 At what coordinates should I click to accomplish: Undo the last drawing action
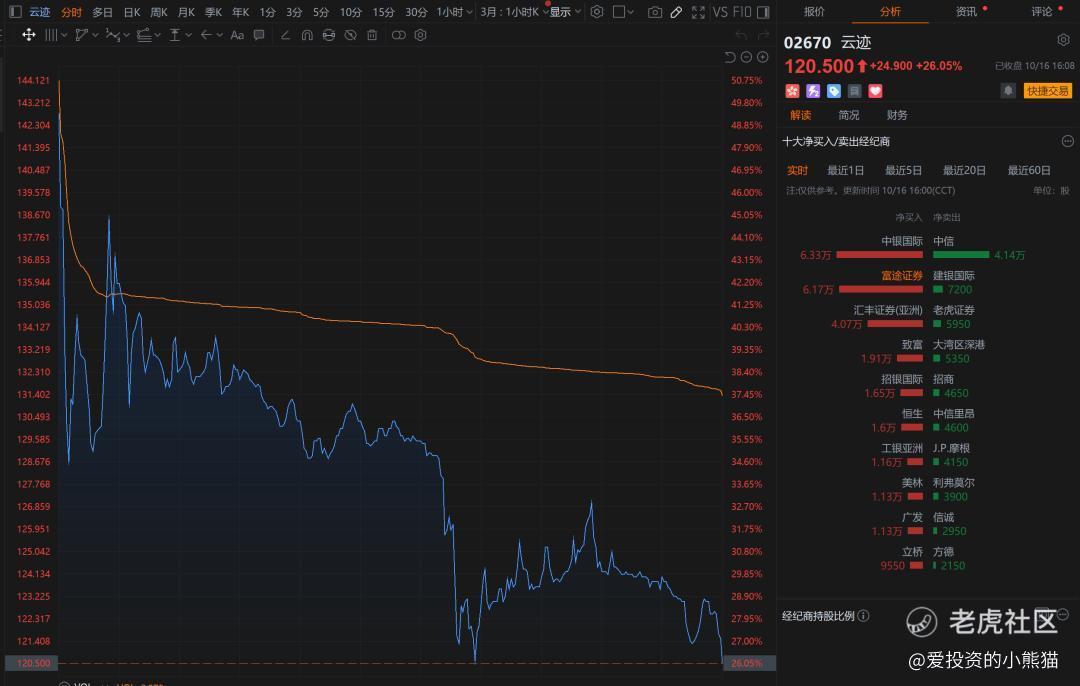741,35
